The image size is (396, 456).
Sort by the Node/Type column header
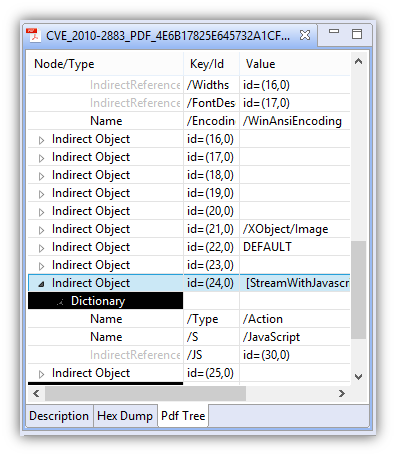105,64
